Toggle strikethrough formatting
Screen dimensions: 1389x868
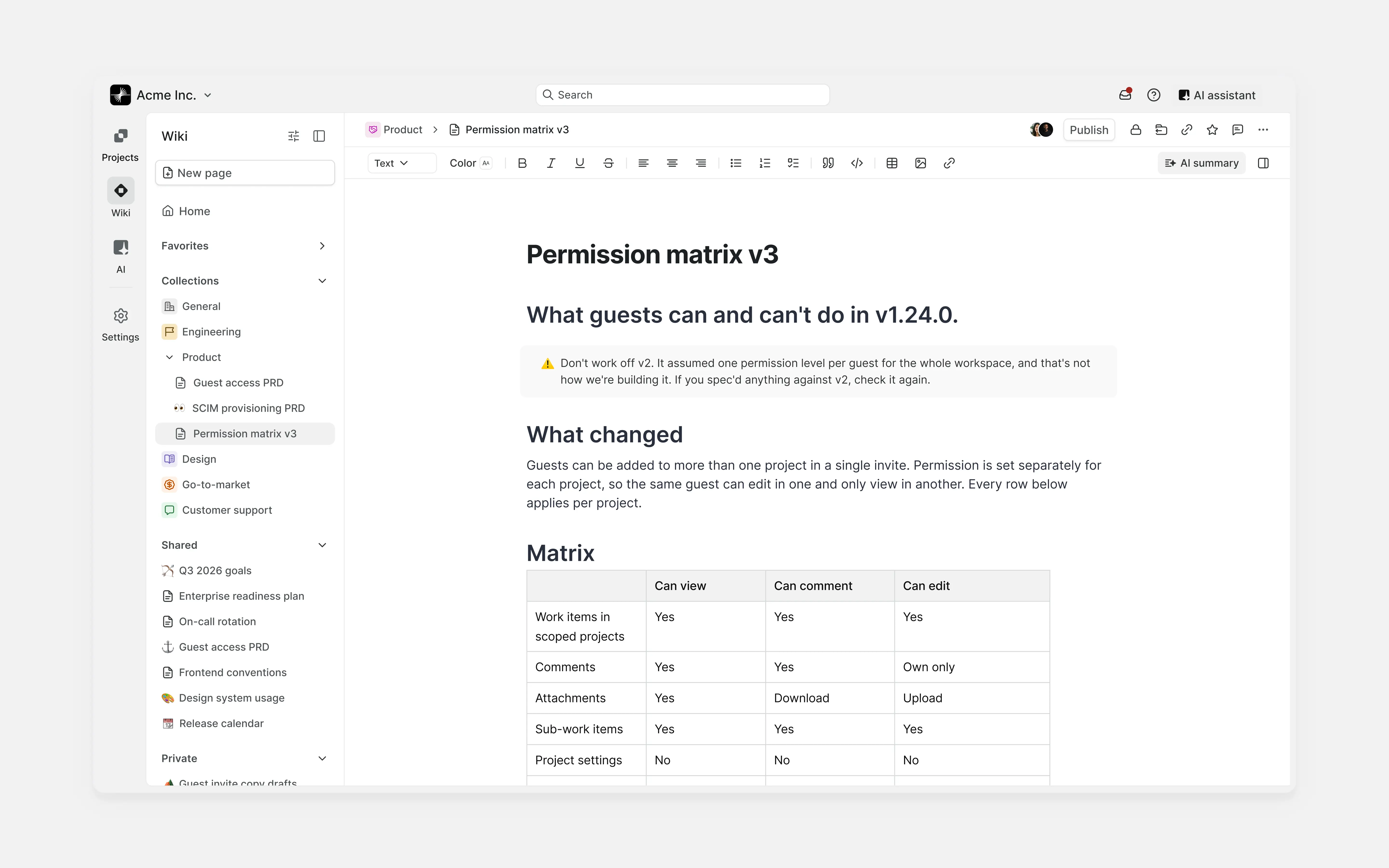[608, 163]
